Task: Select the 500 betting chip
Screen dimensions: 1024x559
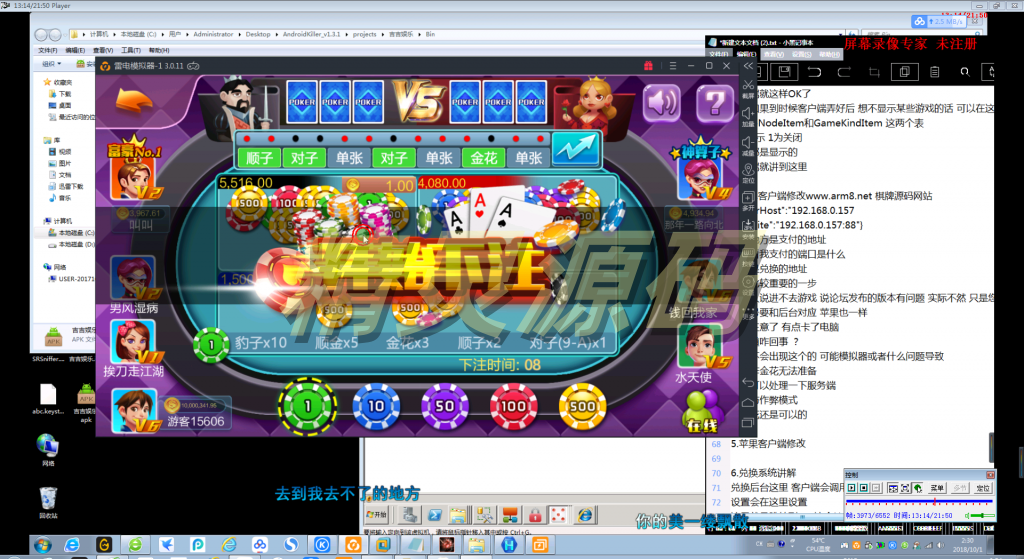Action: point(582,406)
